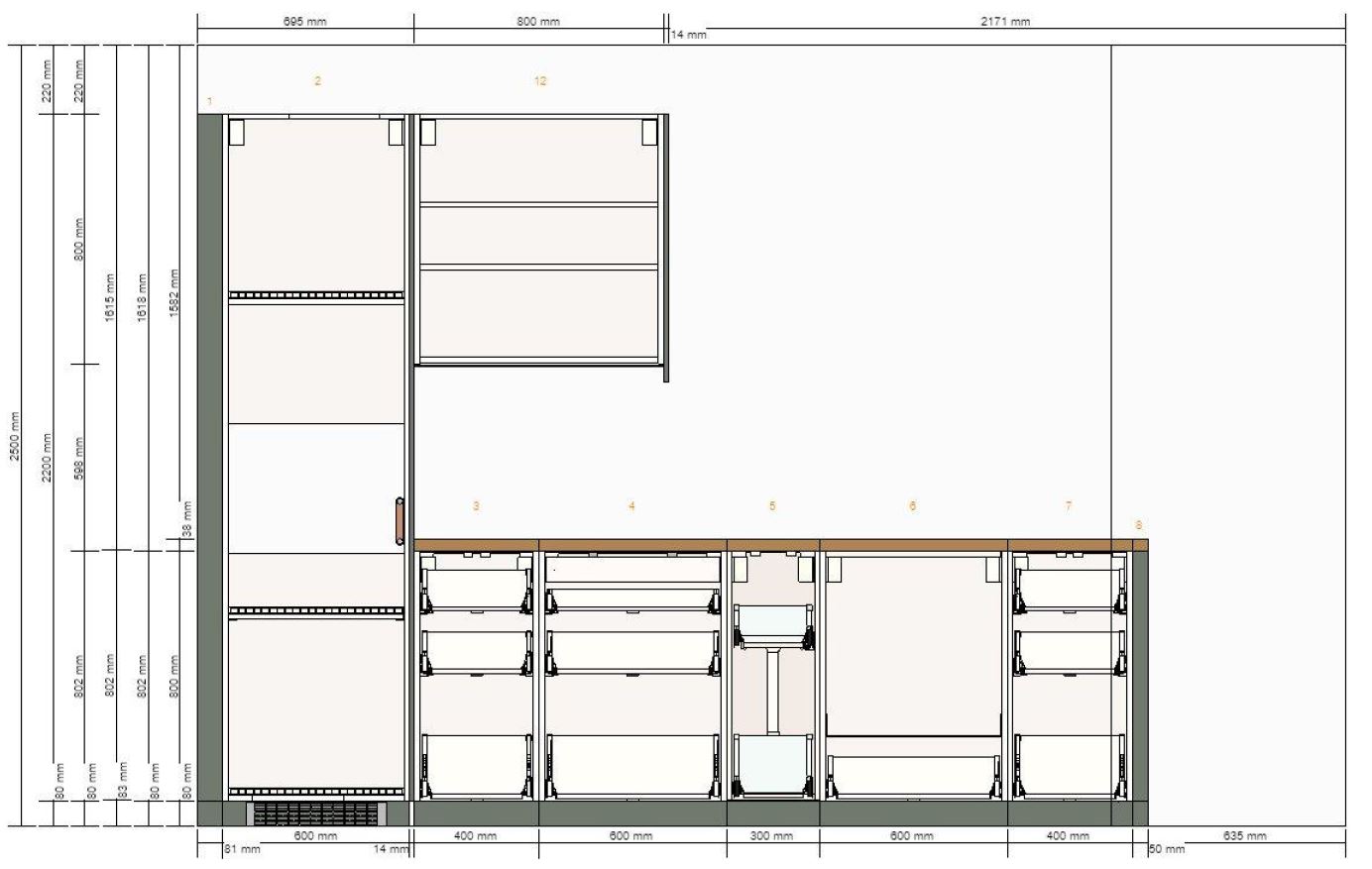Select the item number 5 label
The width and height of the screenshot is (1372, 869).
coord(772,506)
